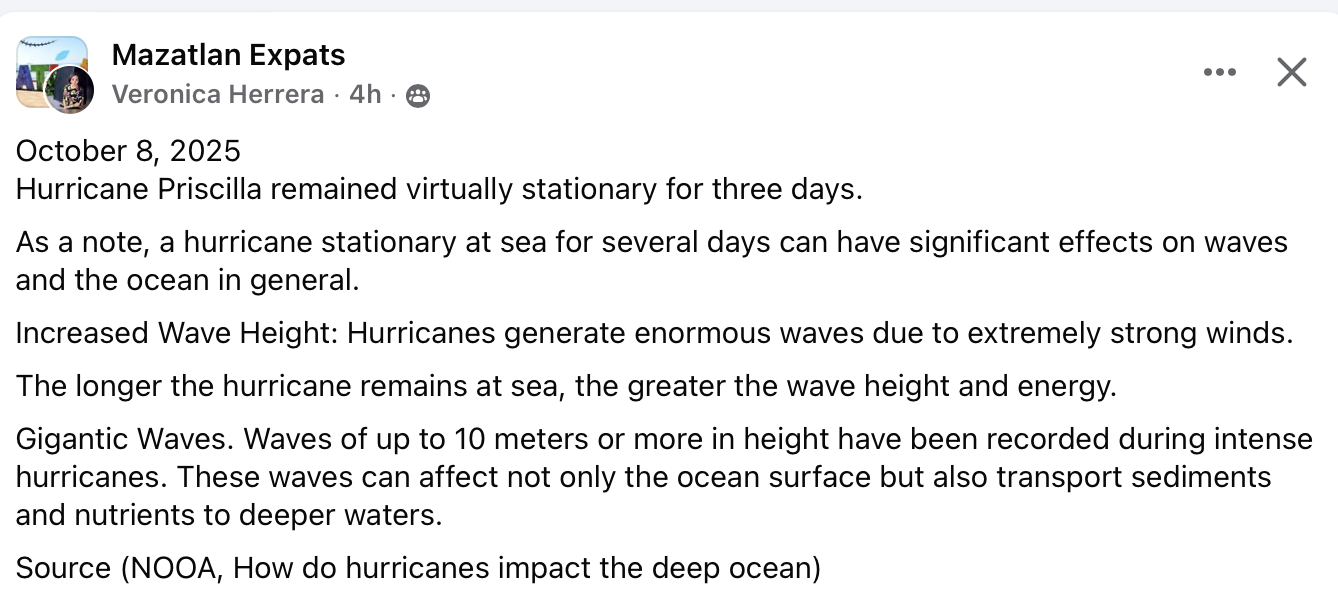Screen dimensions: 1338x602
Task: Click the October 8, 2025 date line
Action: point(128,151)
